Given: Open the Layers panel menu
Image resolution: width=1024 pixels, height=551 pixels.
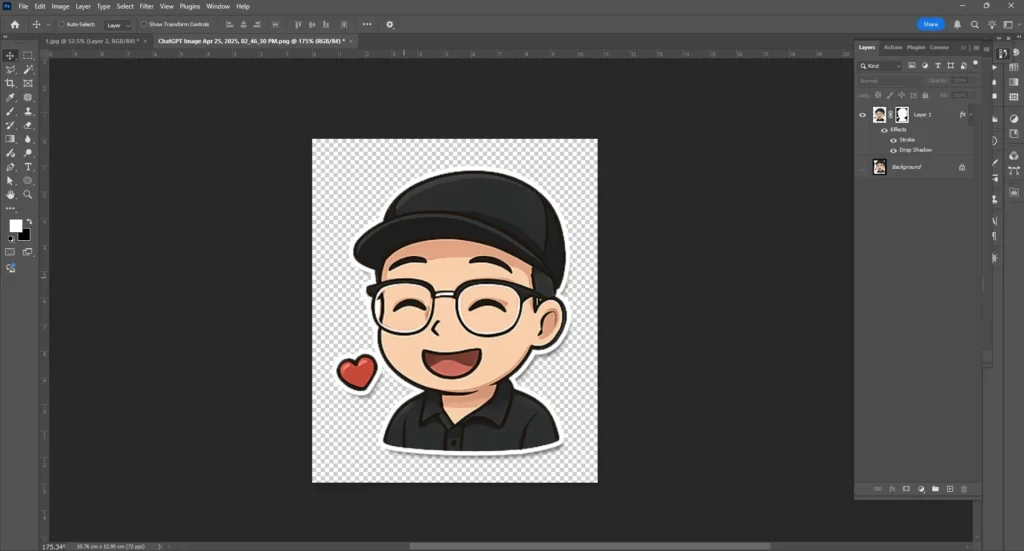Looking at the screenshot, I should coord(976,48).
